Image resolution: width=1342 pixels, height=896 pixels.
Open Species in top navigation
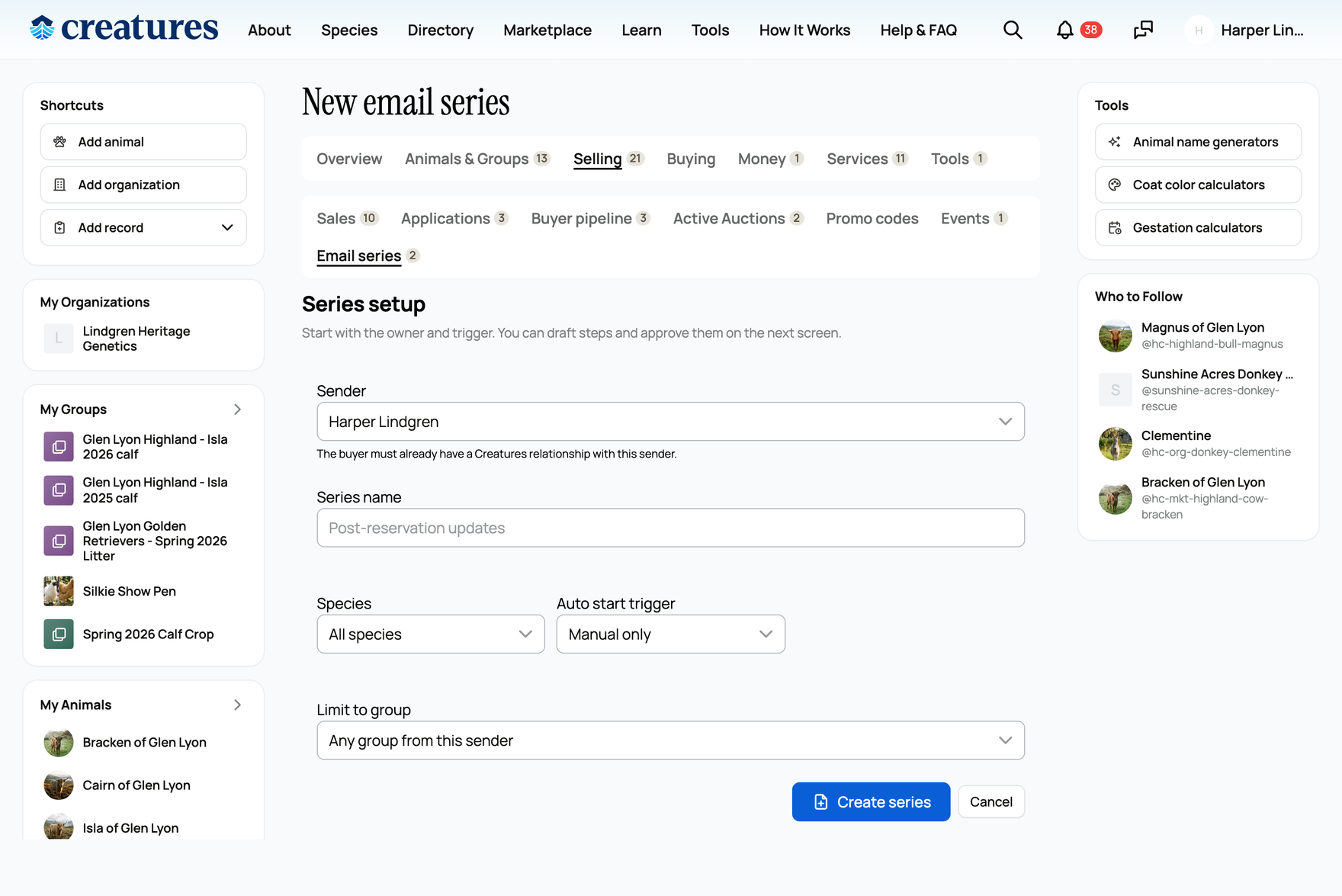pos(349,30)
